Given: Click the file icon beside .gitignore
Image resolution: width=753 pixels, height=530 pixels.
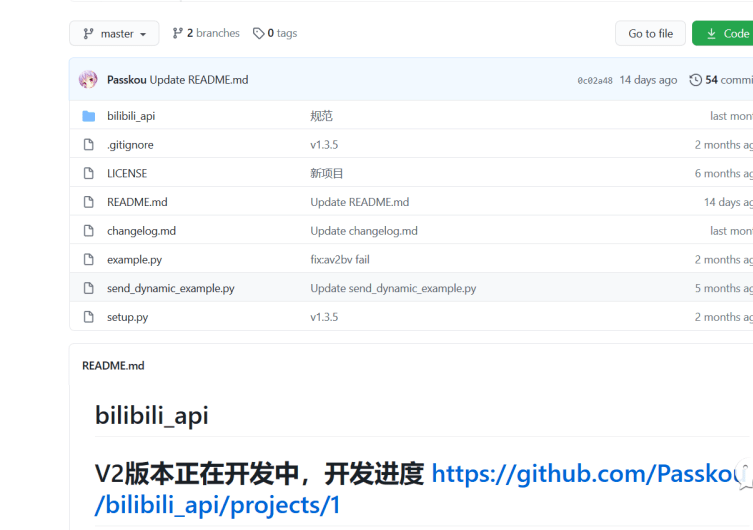Looking at the screenshot, I should coord(88,145).
